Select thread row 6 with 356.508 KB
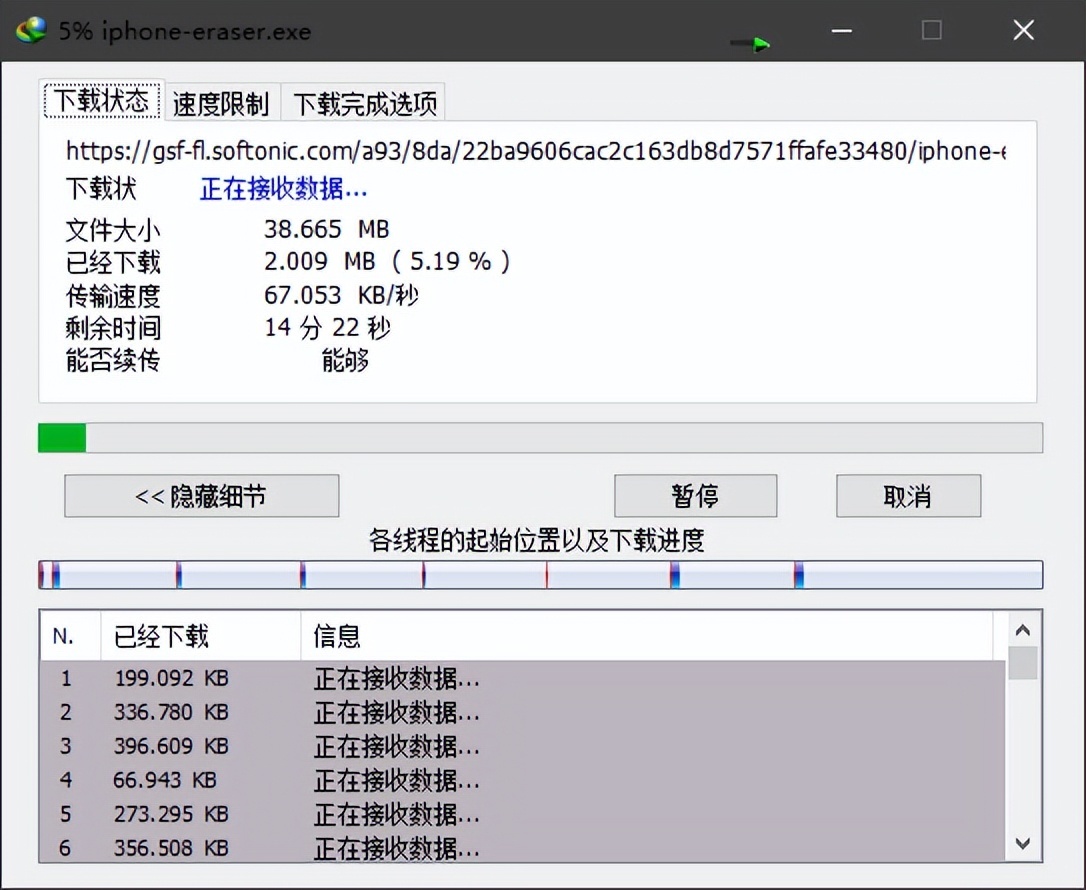This screenshot has width=1086, height=890. 522,847
